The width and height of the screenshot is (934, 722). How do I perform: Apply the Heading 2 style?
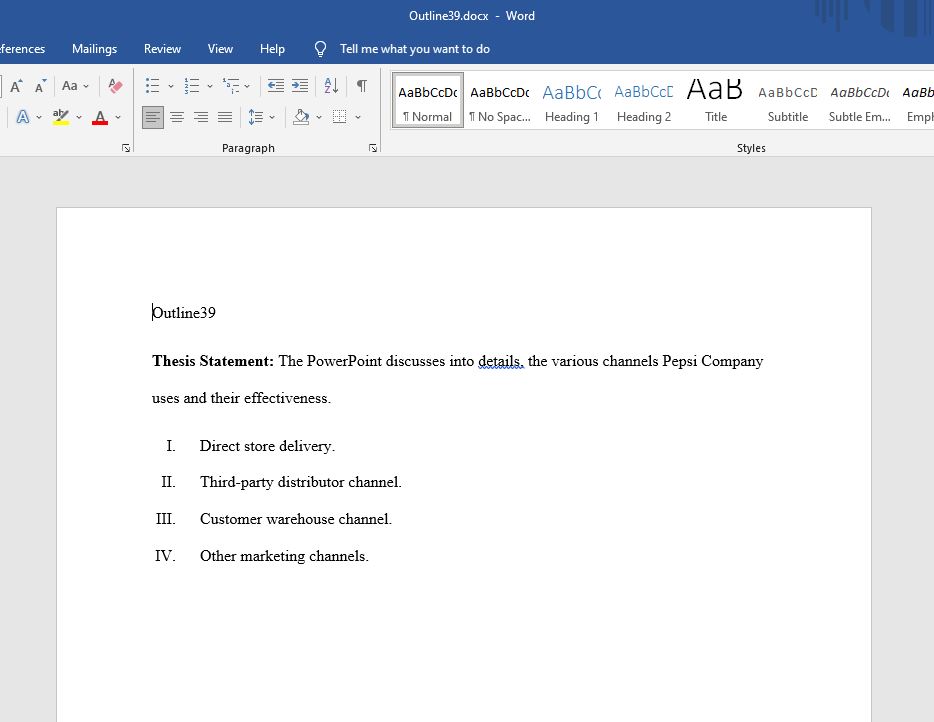(643, 101)
